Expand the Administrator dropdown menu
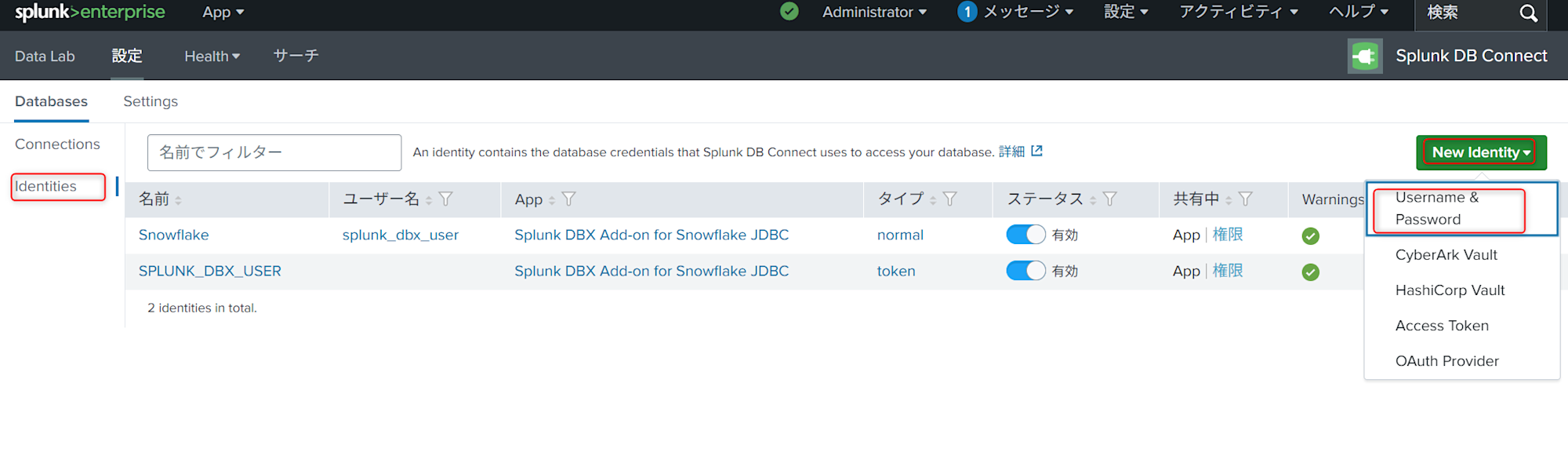 point(874,13)
